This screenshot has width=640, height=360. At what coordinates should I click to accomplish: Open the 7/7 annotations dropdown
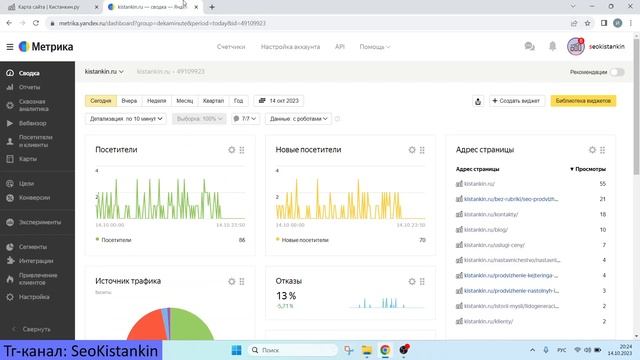[245, 119]
